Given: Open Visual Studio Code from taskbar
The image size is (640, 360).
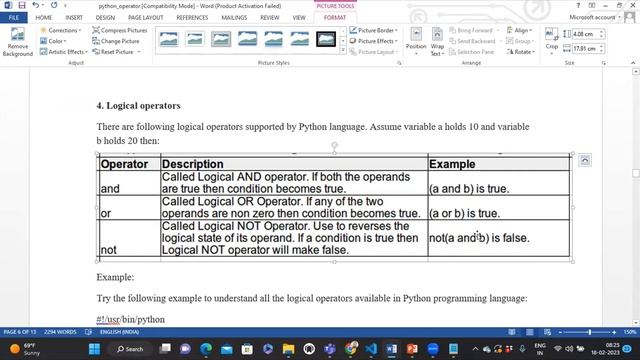Looking at the screenshot, I should coord(371,349).
